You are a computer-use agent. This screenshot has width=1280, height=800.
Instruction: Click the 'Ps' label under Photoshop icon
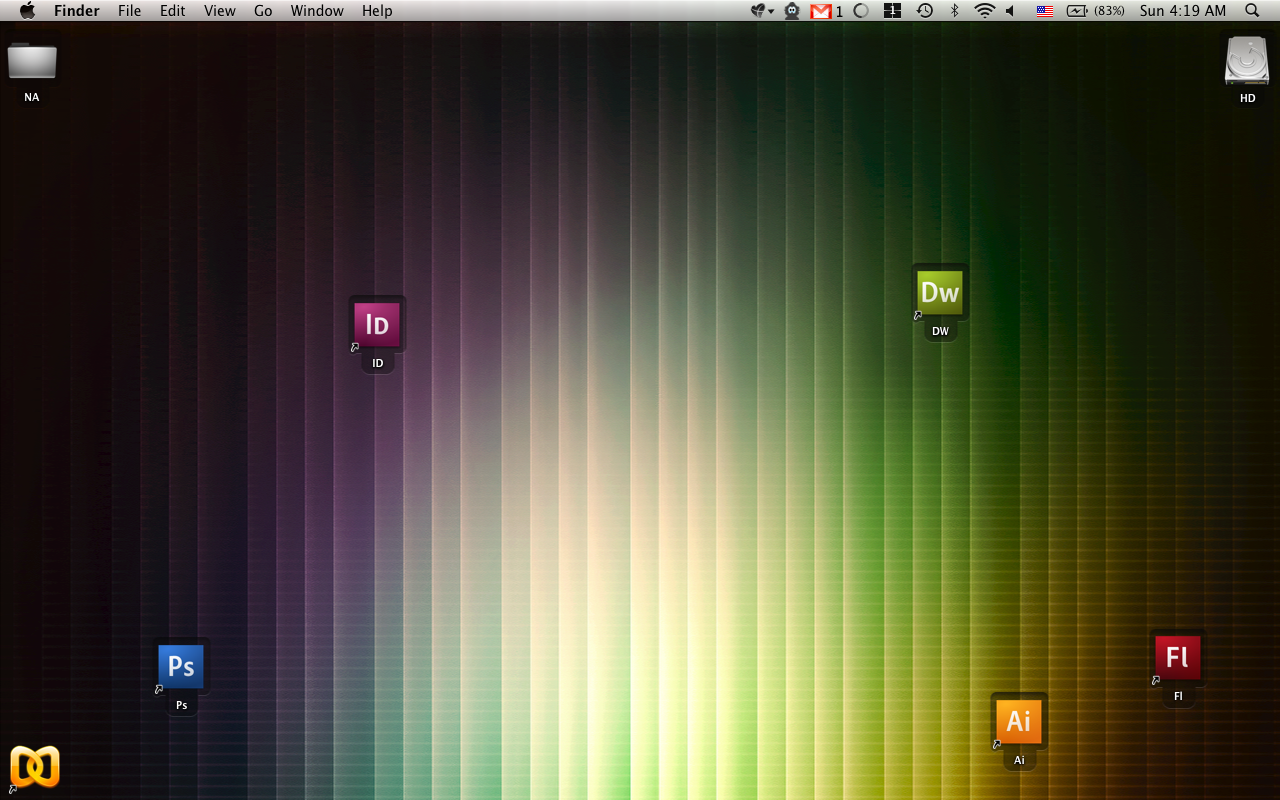click(182, 705)
